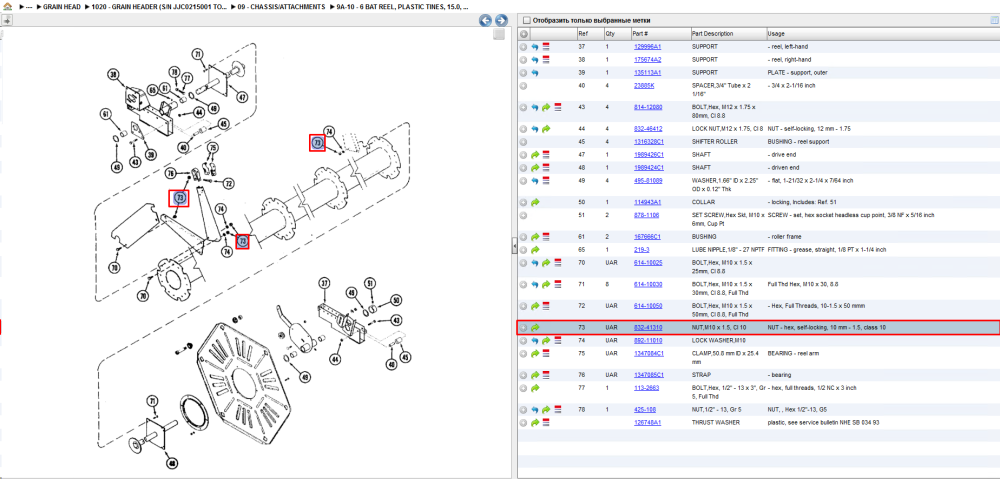Click green arrow on selected Ref 73 row
Image resolution: width=1000 pixels, height=479 pixels.
point(535,327)
